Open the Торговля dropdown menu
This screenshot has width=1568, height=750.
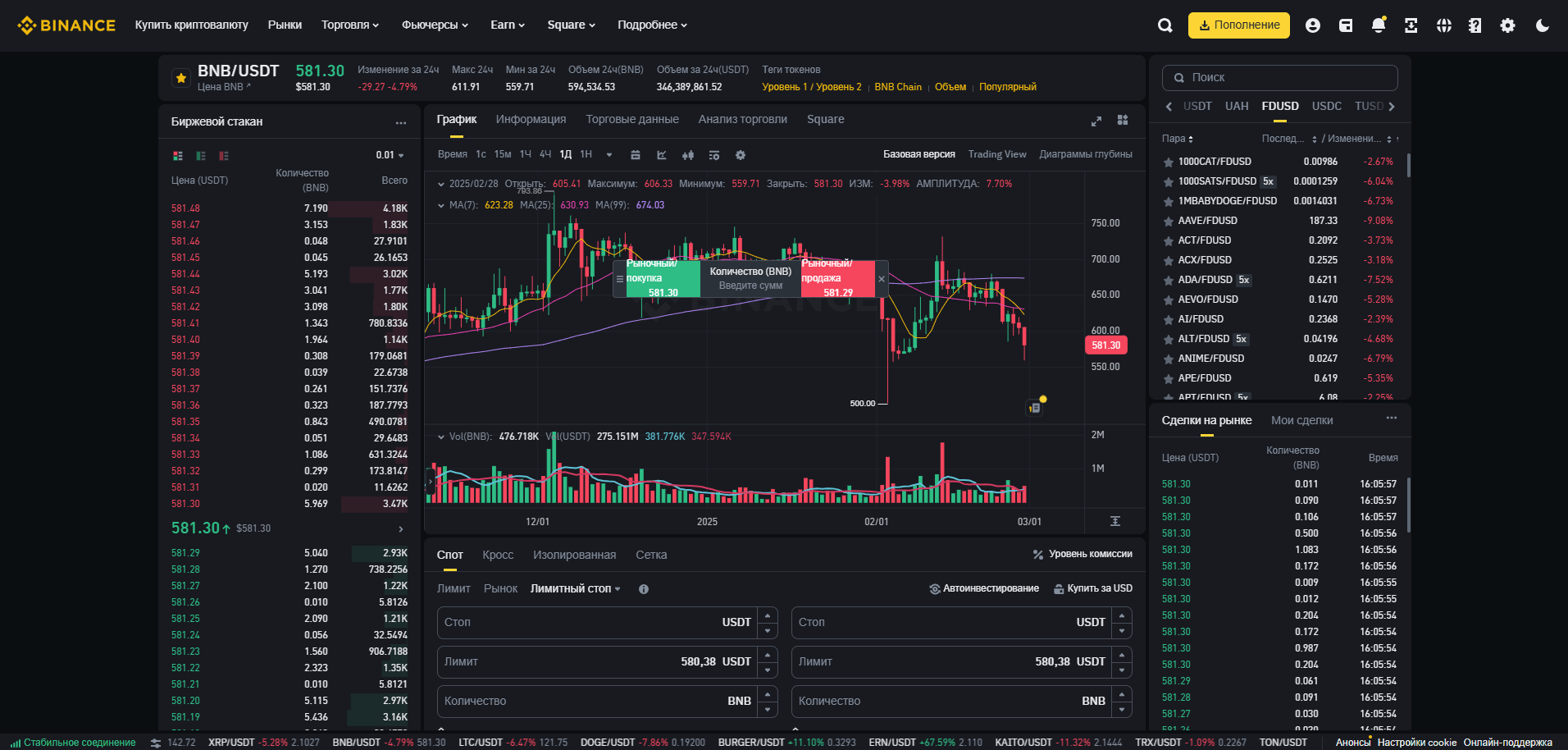tap(350, 25)
